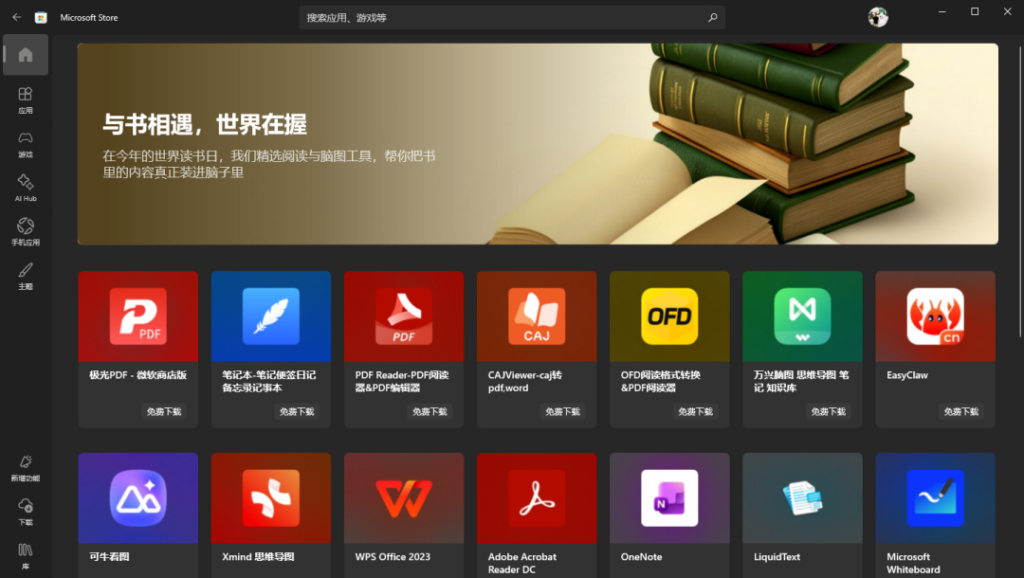This screenshot has height=578, width=1024.
Task: Open 手机应用 sidebar section
Action: (25, 232)
